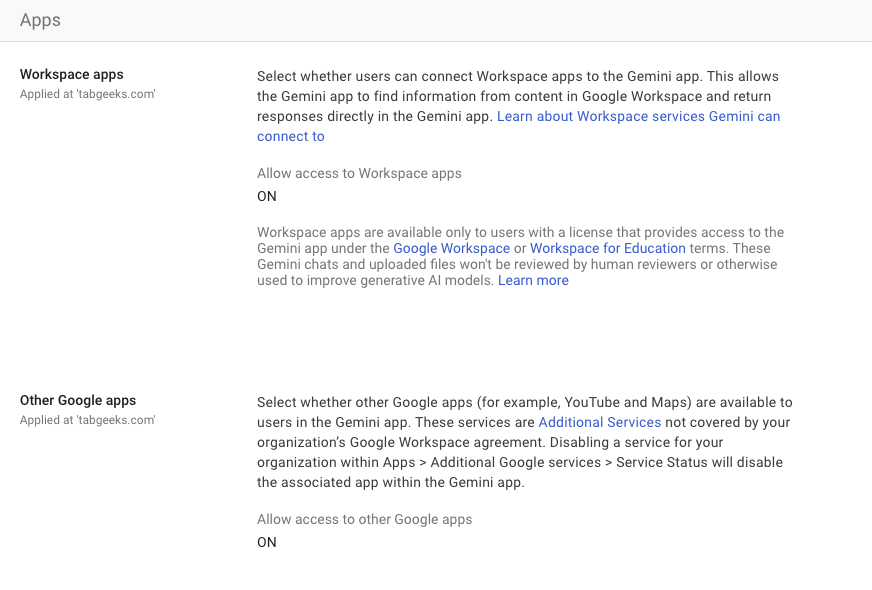Screen dimensions: 872x590
Task: Click 'Allow access to Workspace apps' label
Action: tap(359, 173)
